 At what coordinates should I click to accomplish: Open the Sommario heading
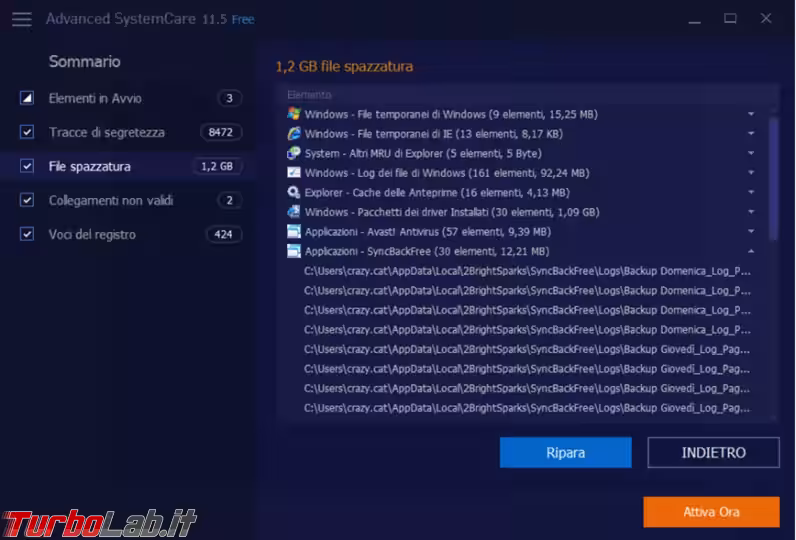(84, 61)
